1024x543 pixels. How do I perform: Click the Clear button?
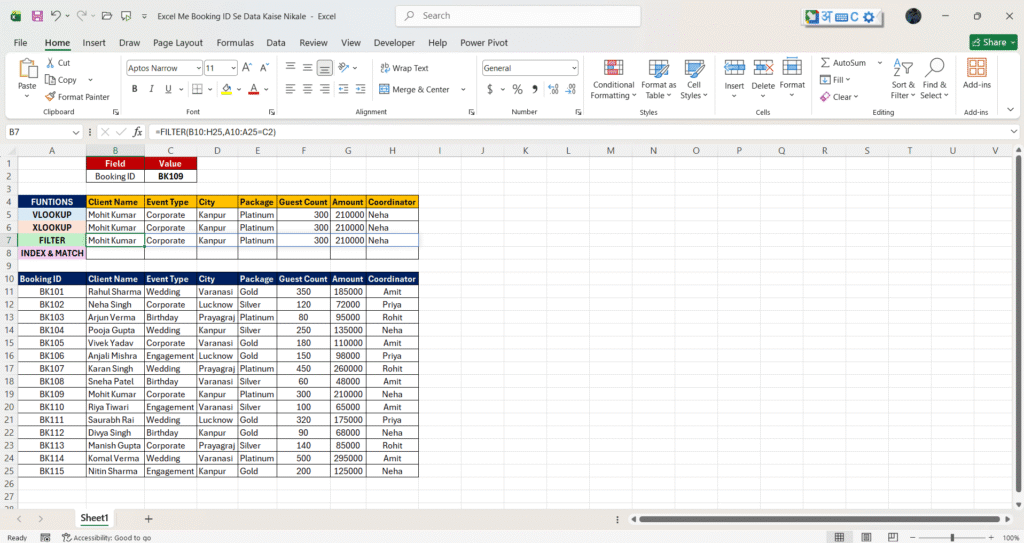(x=839, y=97)
